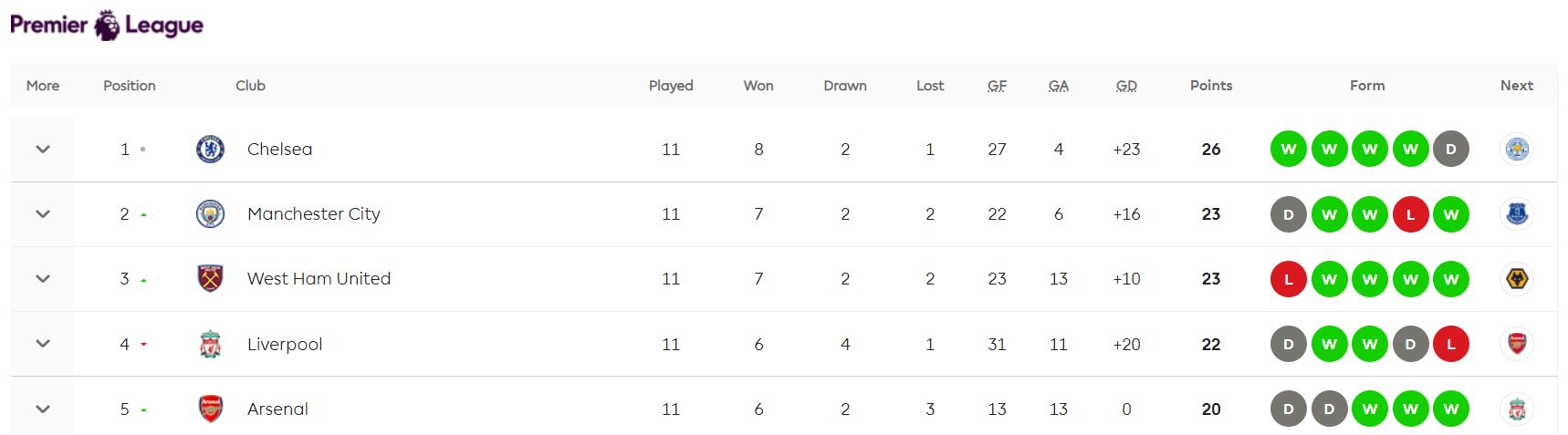1568x435 pixels.
Task: Click the West Ham United crest
Action: [210, 278]
